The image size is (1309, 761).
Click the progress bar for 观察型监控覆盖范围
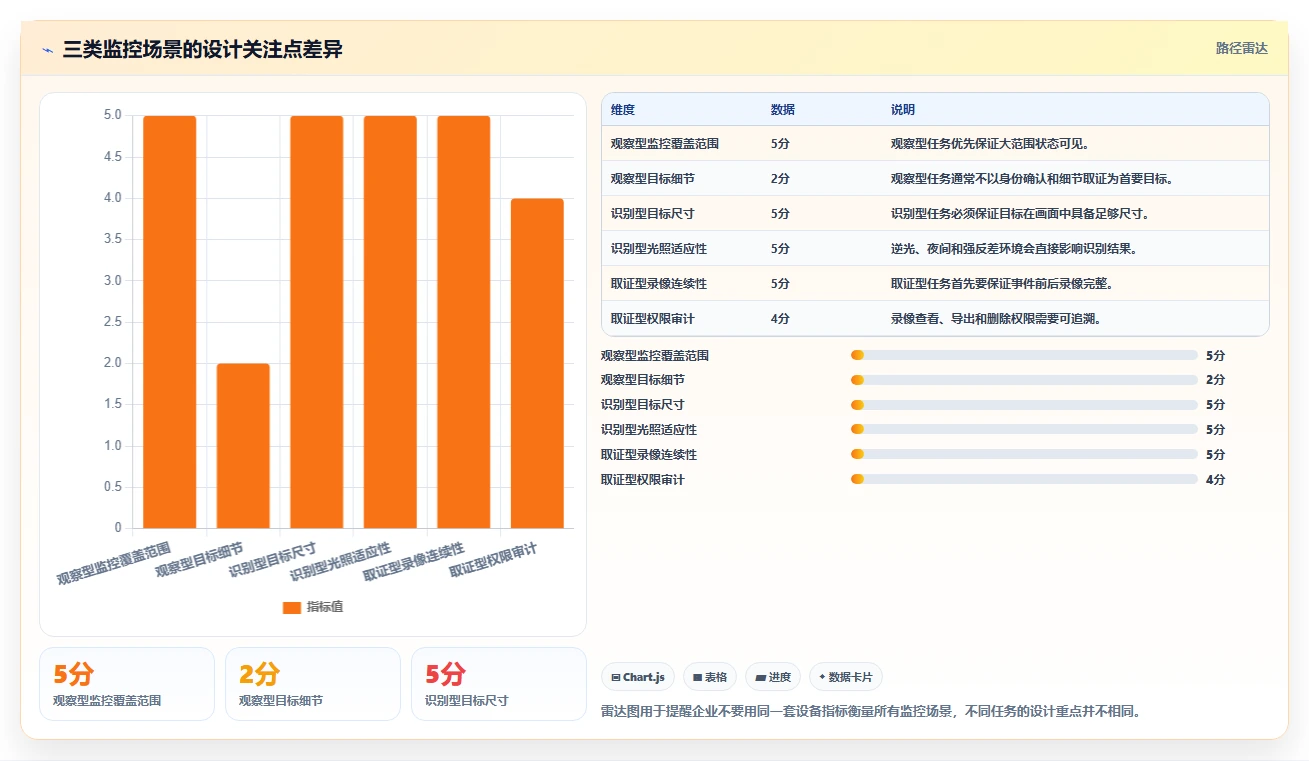point(1024,355)
